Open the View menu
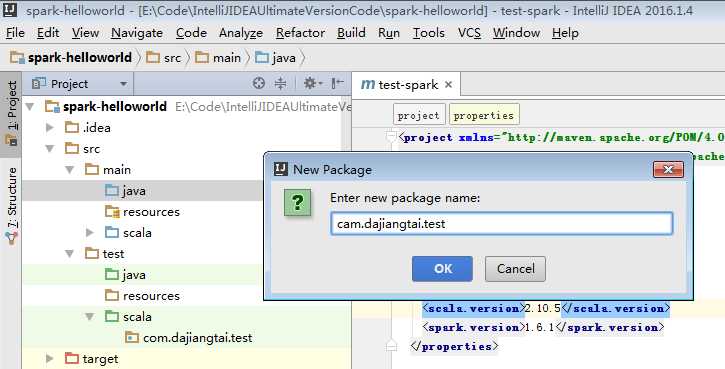This screenshot has width=725, height=369. (85, 33)
